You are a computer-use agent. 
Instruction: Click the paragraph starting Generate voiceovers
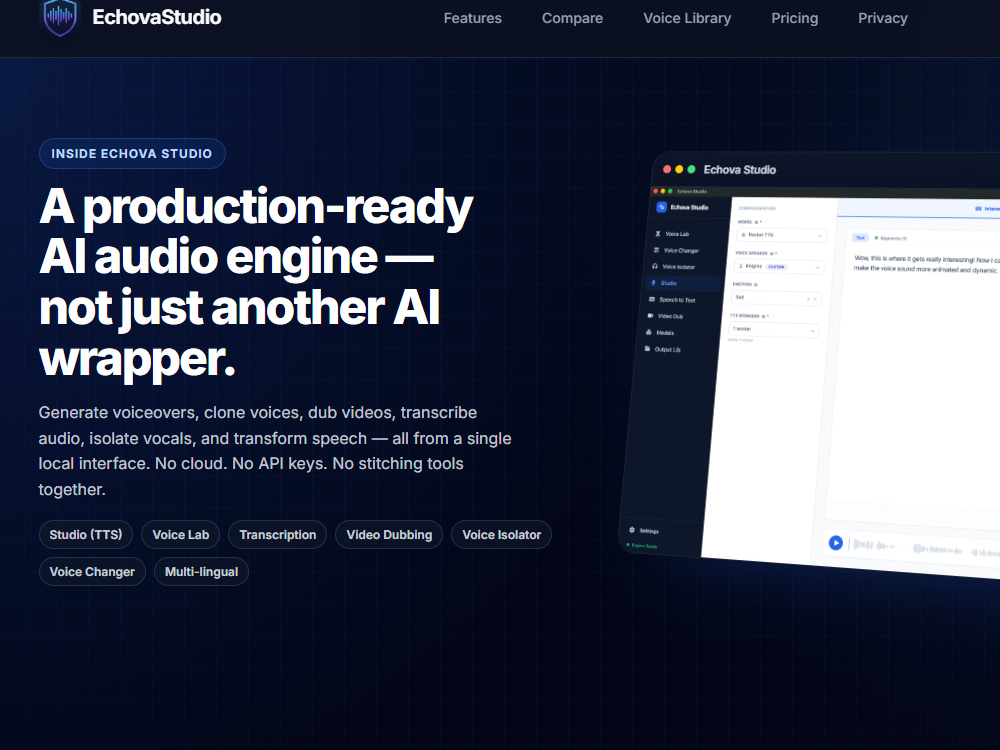pyautogui.click(x=275, y=451)
